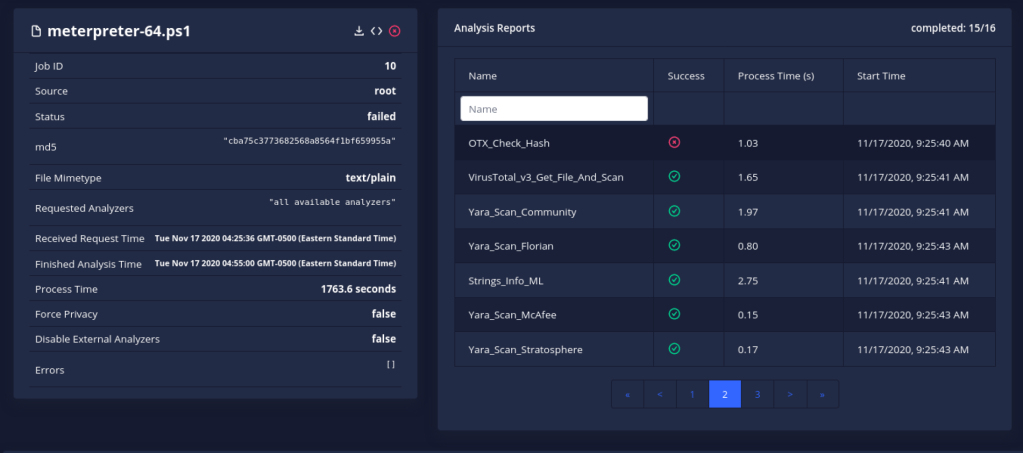The height and width of the screenshot is (453, 1023).
Task: Click the file icon beside meterpreter-64.ps1 title
Action: (x=37, y=31)
